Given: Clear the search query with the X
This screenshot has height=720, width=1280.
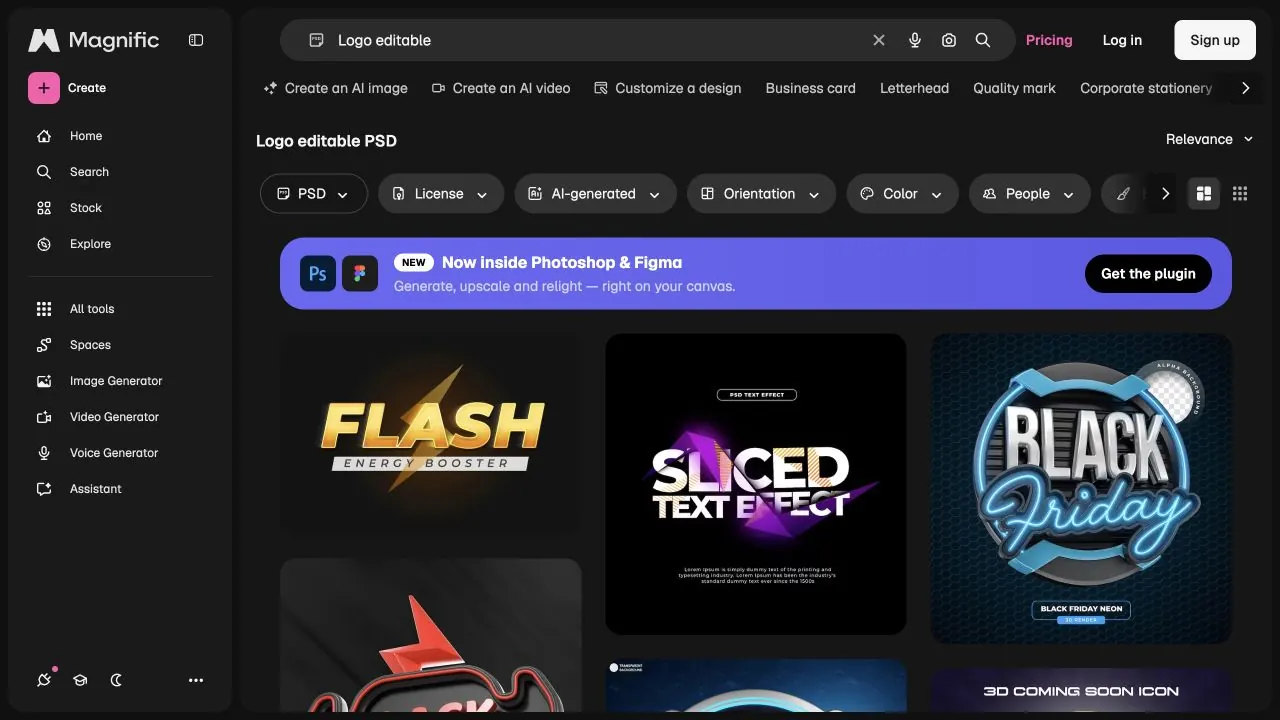Looking at the screenshot, I should pos(879,40).
